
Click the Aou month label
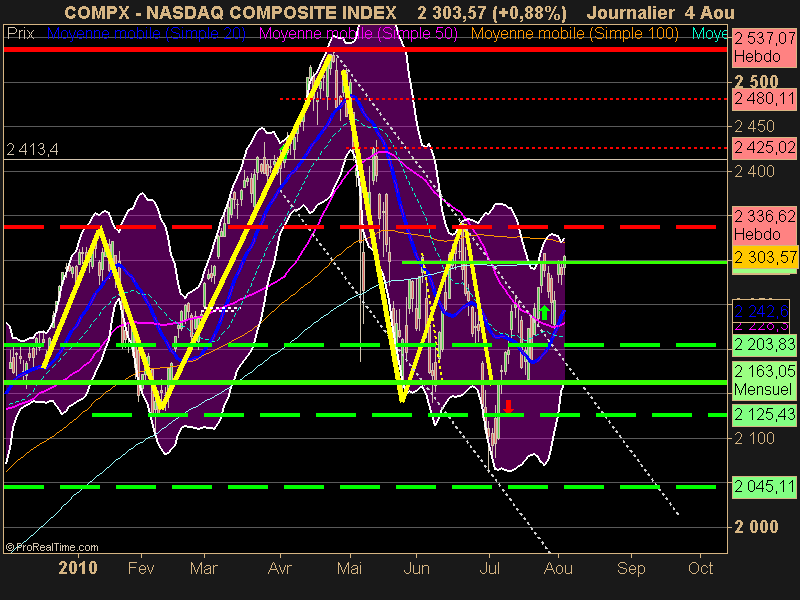[x=558, y=568]
